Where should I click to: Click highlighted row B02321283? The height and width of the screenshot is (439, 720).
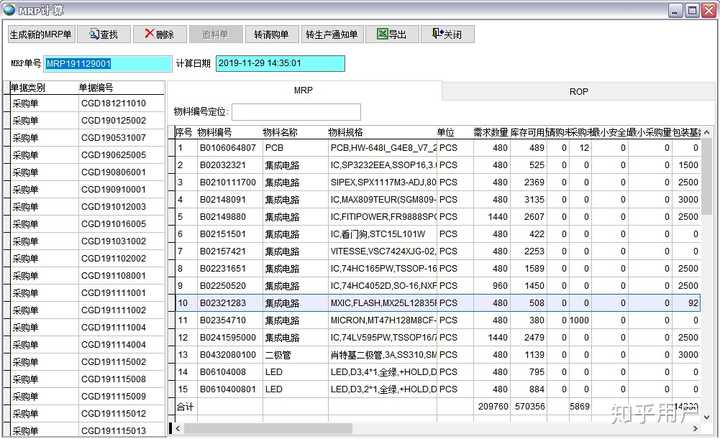[438, 303]
